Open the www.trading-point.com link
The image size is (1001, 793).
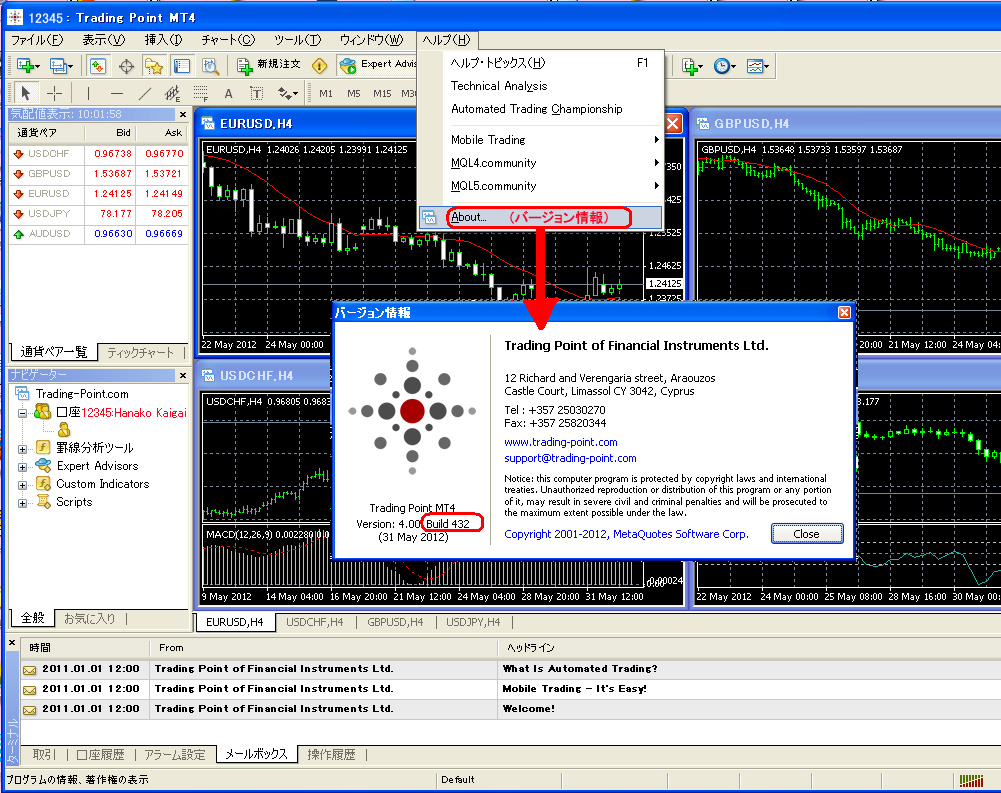coord(561,442)
